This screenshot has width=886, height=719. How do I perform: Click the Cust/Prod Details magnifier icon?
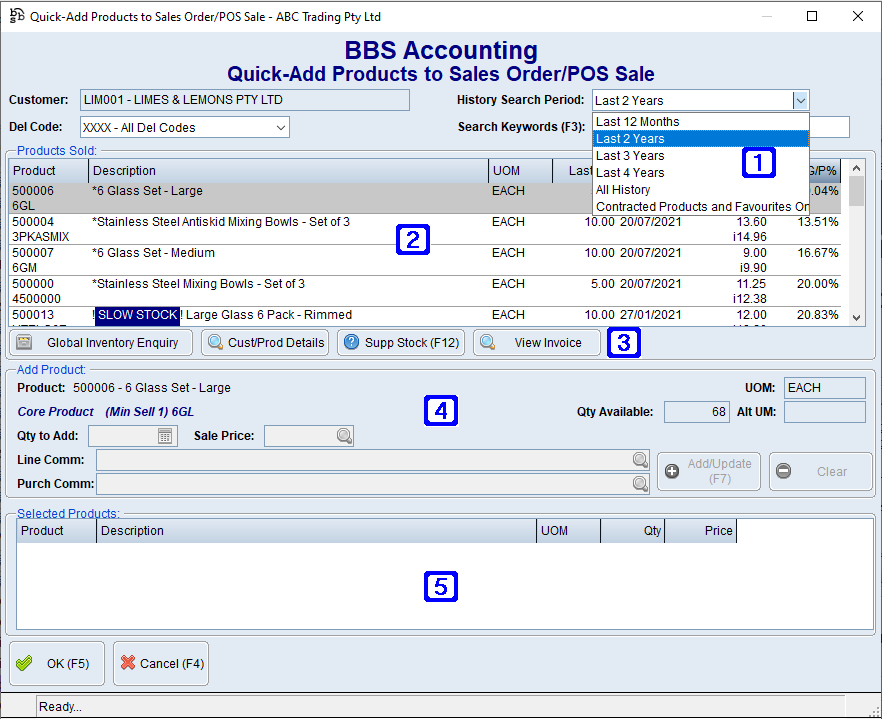[215, 342]
